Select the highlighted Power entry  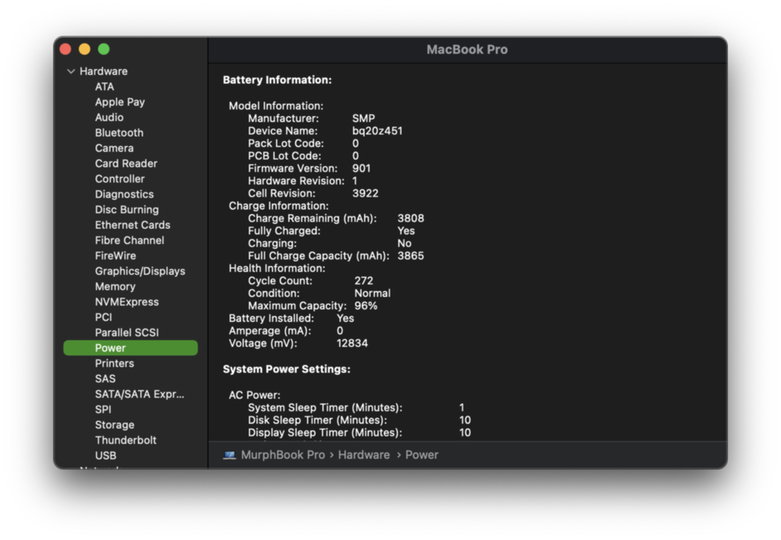130,348
